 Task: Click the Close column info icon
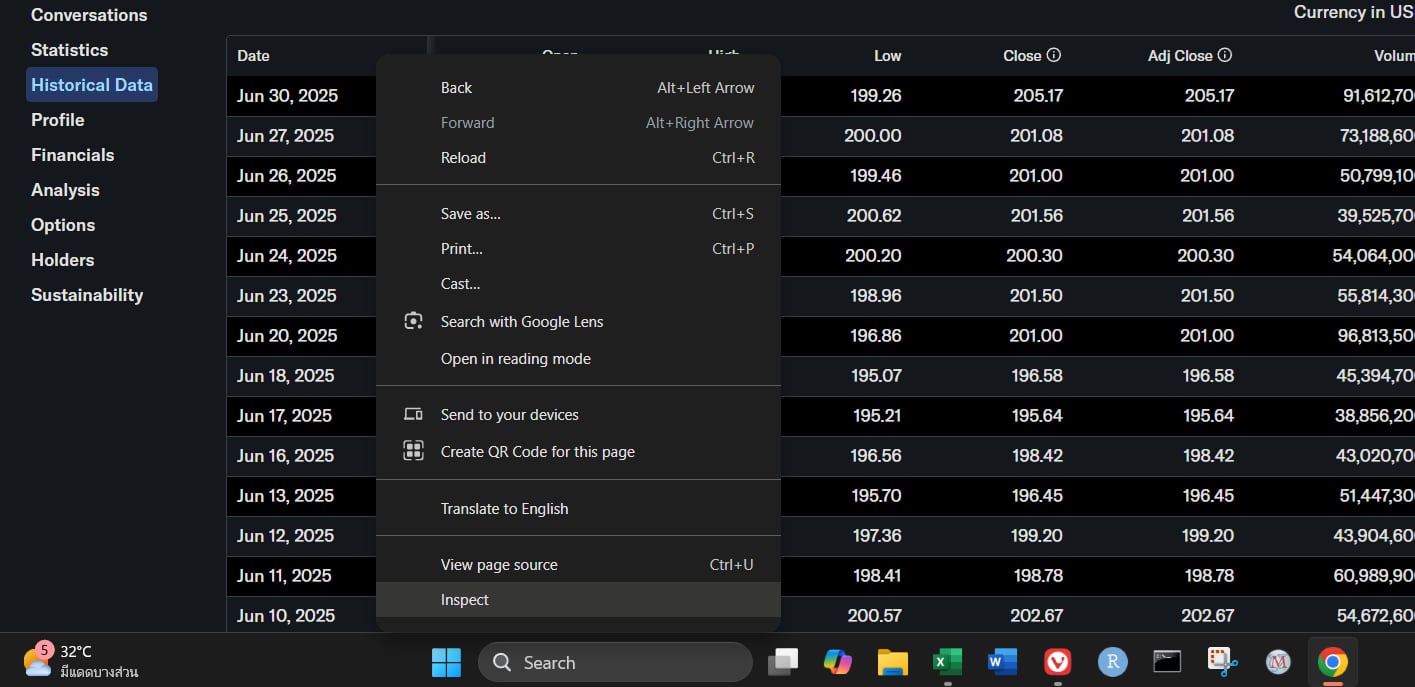coord(1054,56)
